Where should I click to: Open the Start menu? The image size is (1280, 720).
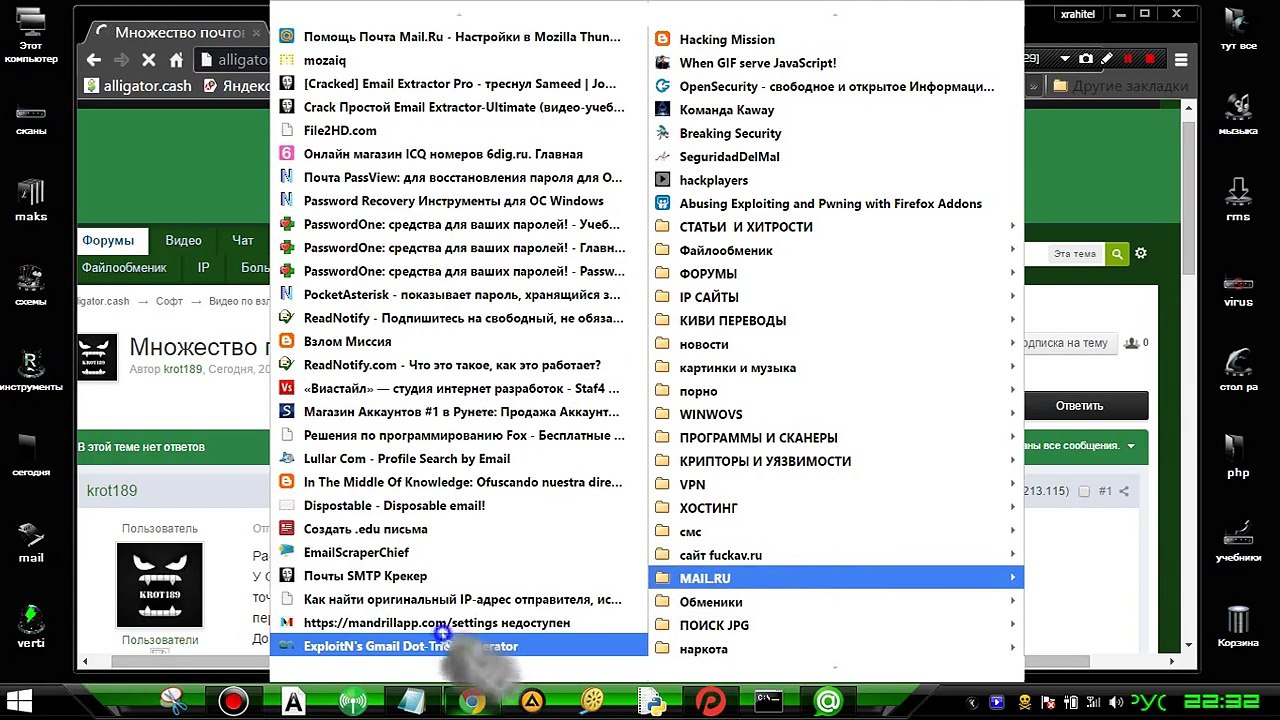(x=18, y=701)
